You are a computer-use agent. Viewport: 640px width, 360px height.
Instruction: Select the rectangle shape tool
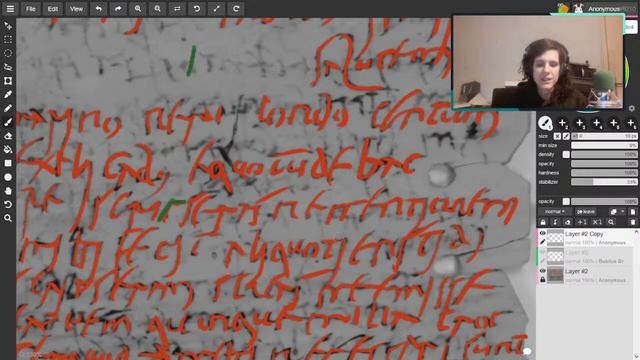click(x=8, y=163)
